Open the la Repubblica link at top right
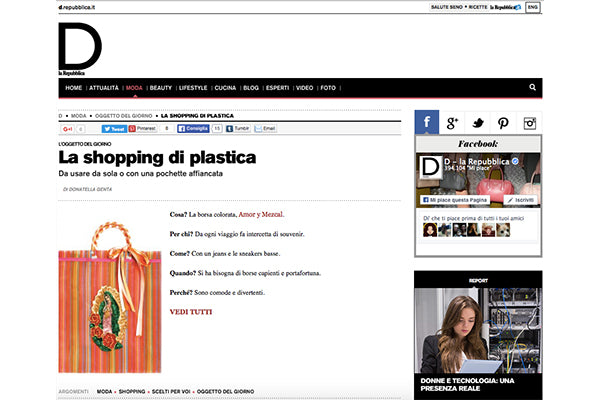The image size is (600, 400). click(x=505, y=7)
